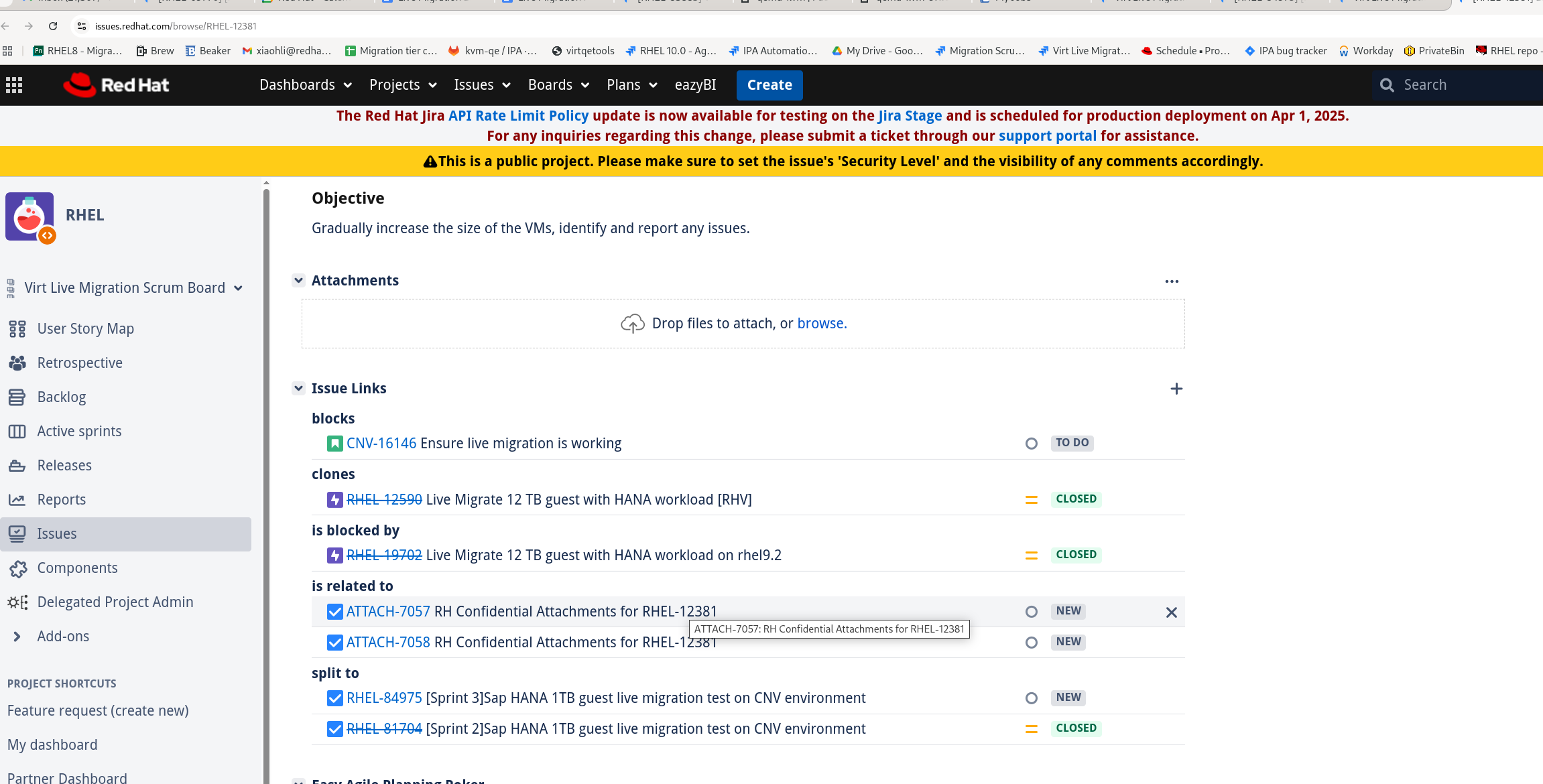Click the task checkbox icon beside RHEL-84975
This screenshot has width=1543, height=784.
(x=334, y=698)
